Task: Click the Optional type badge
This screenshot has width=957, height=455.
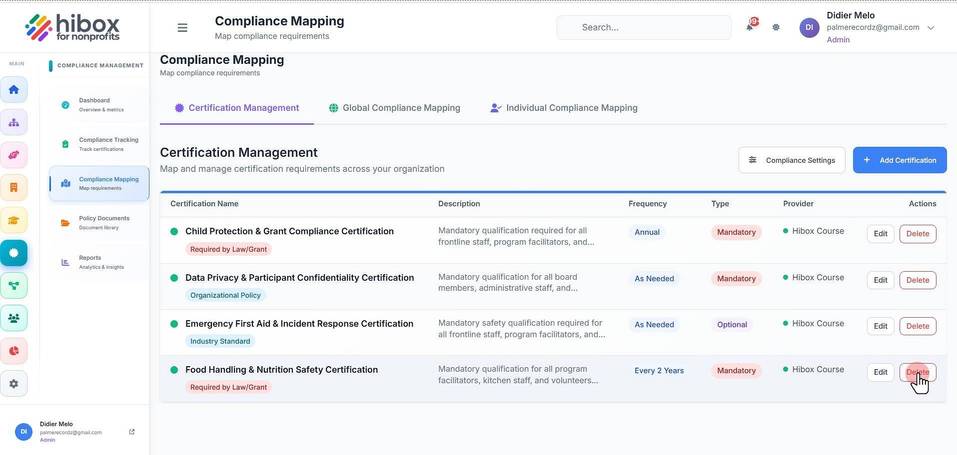Action: 732,325
